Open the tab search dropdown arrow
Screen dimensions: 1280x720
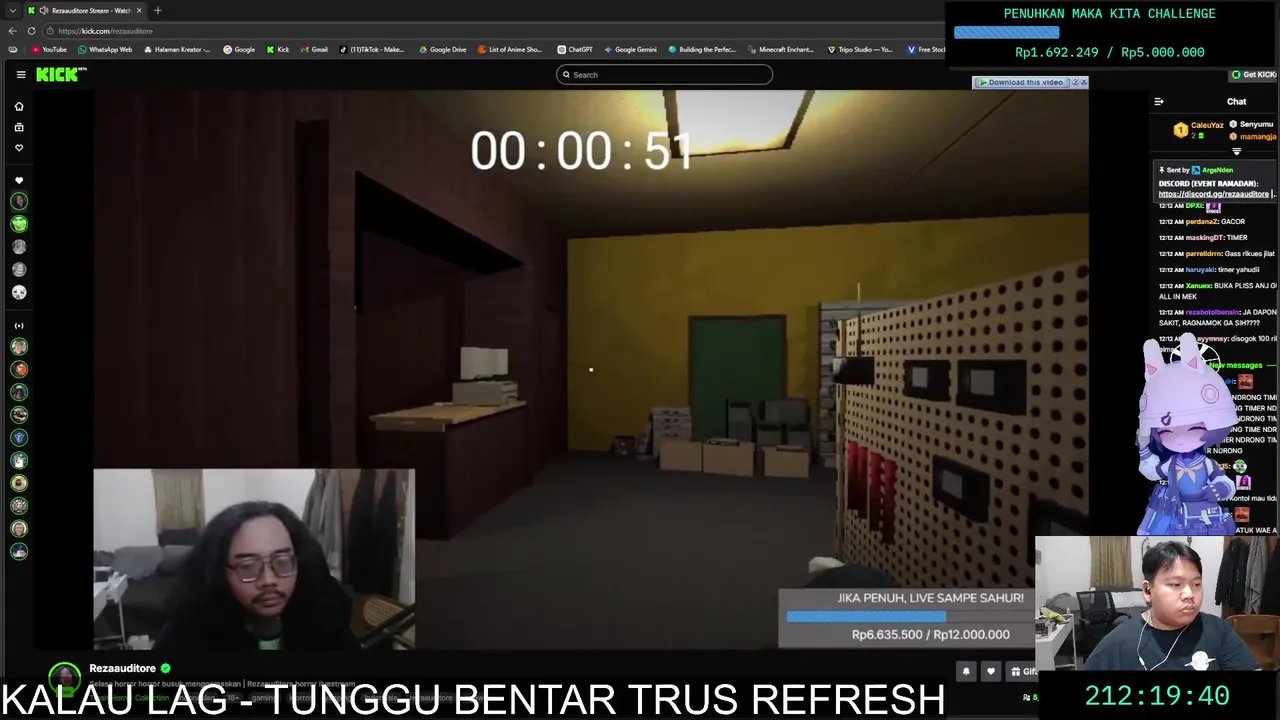point(12,10)
